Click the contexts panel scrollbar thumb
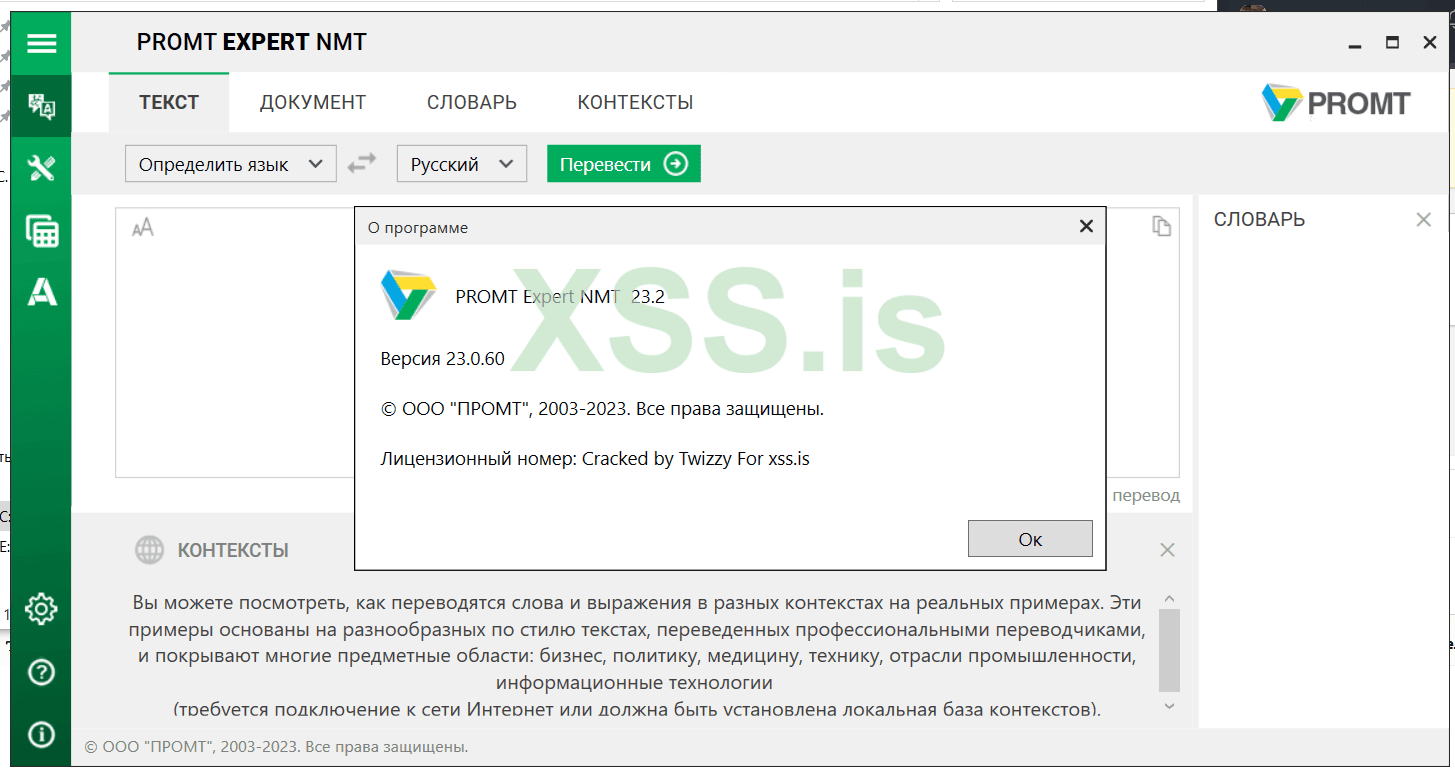The height and width of the screenshot is (773, 1455). [1169, 650]
